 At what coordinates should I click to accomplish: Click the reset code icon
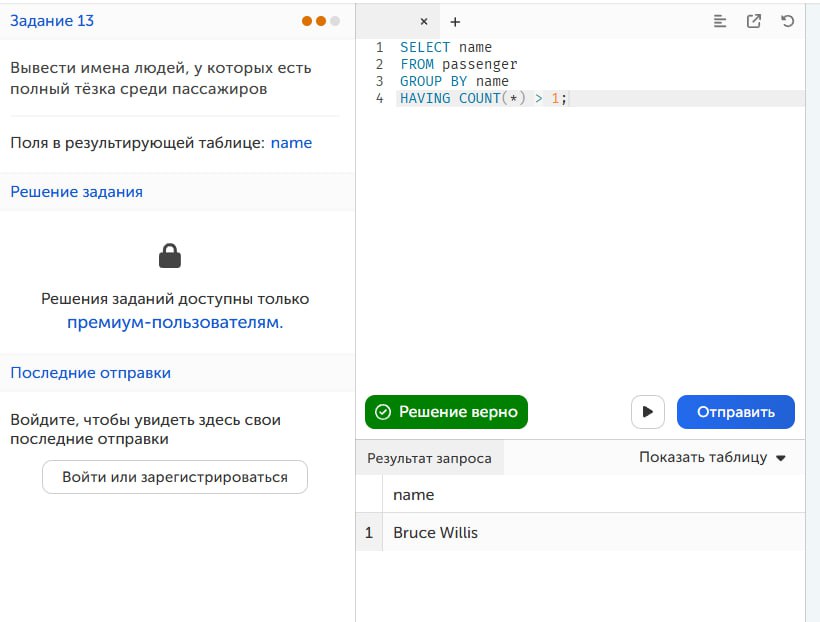coord(787,21)
